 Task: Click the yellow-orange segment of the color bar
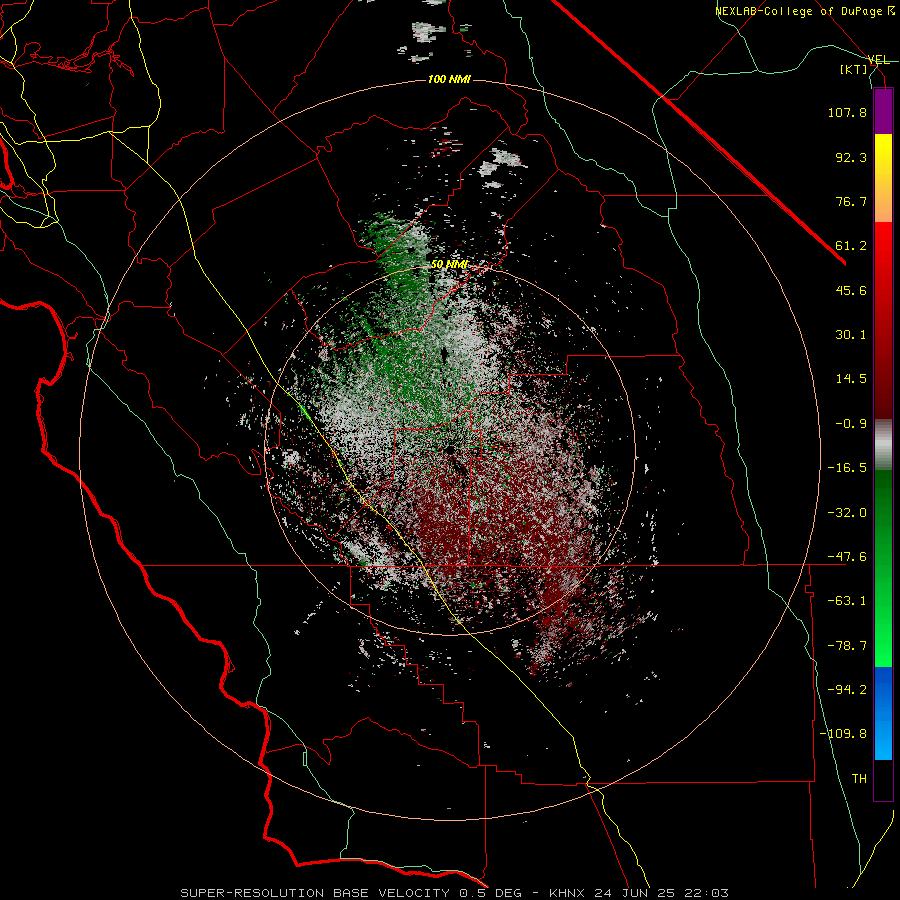883,178
